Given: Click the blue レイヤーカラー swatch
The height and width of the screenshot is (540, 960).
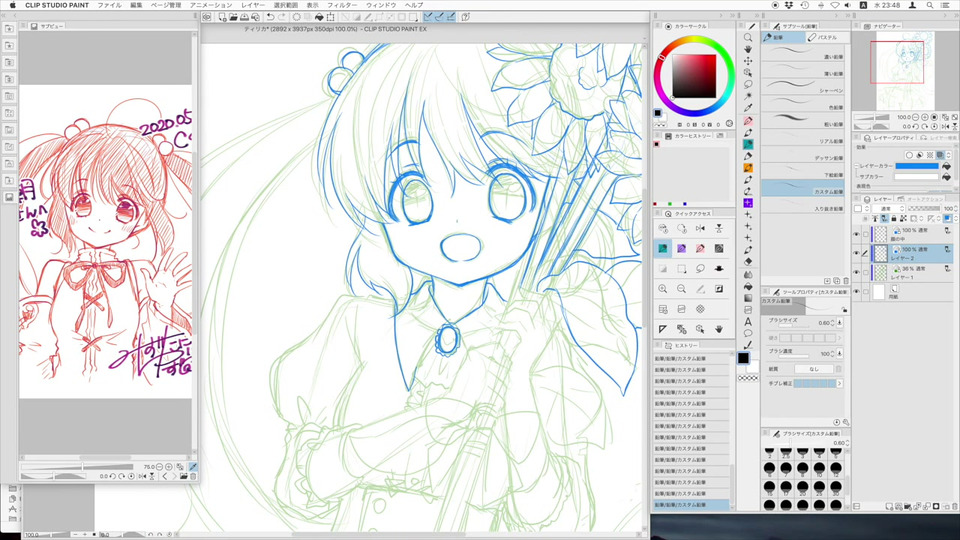Looking at the screenshot, I should [917, 166].
